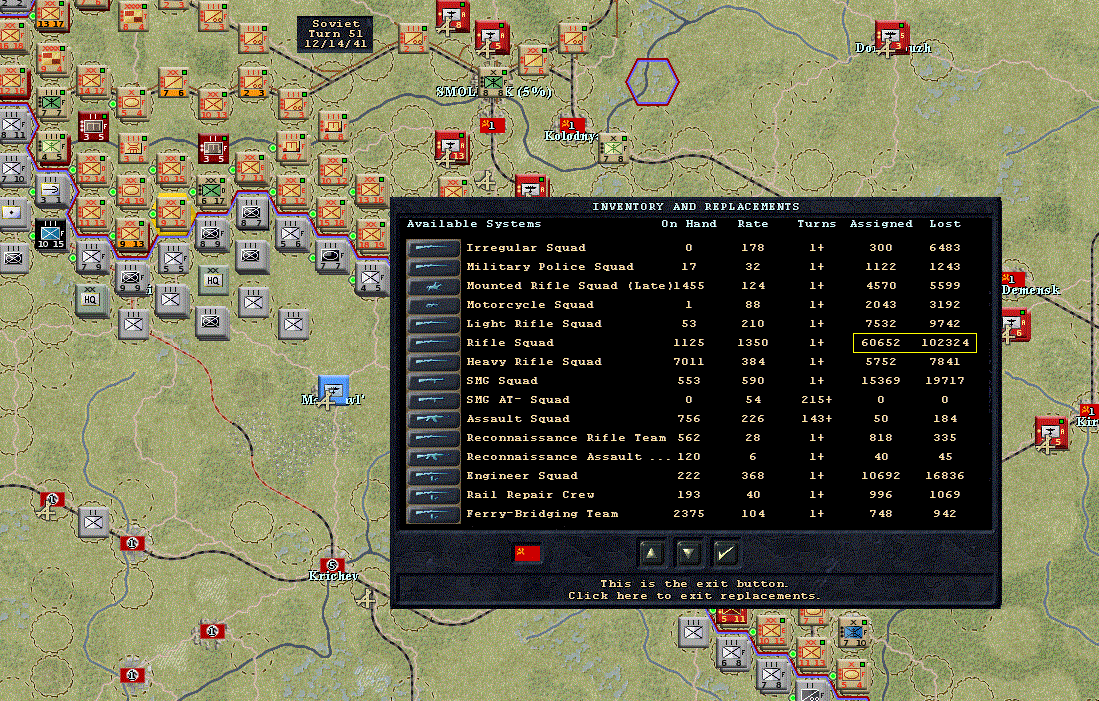Click the SMG Squad lost value 19717
The image size is (1099, 701).
(945, 381)
